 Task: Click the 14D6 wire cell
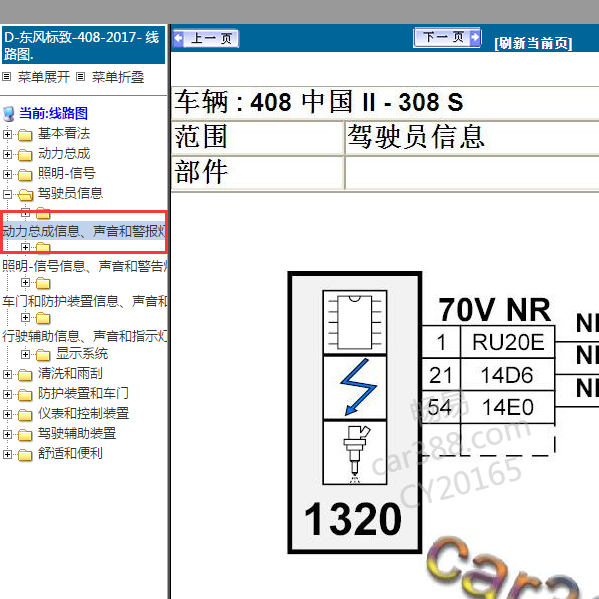pyautogui.click(x=508, y=375)
